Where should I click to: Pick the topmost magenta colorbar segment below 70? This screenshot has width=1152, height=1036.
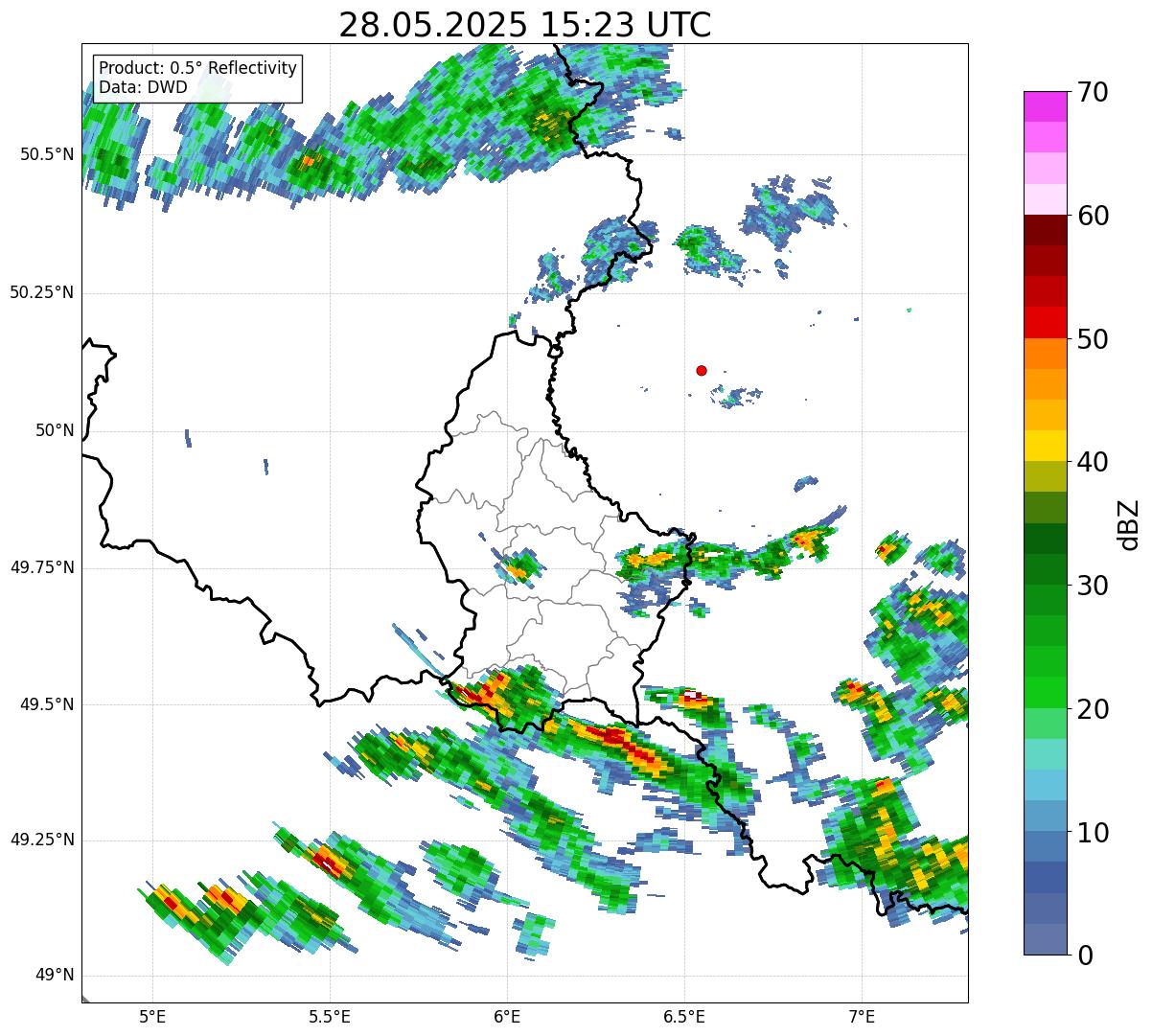click(1045, 106)
